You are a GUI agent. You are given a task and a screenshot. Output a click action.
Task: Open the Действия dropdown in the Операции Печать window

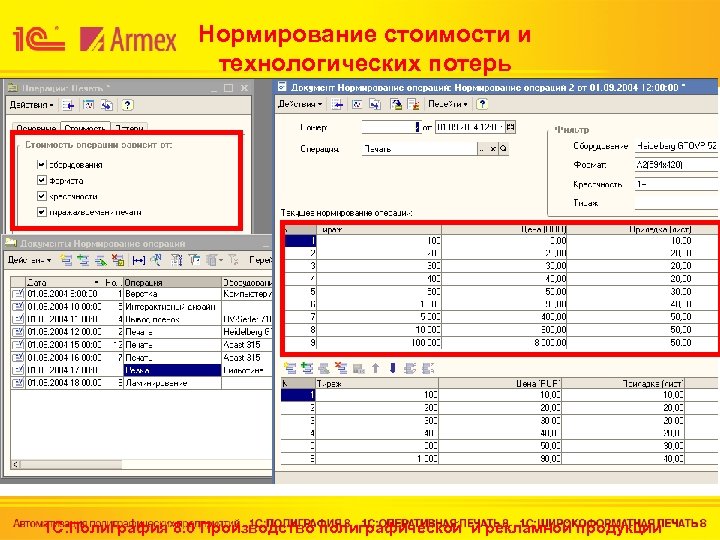tap(31, 105)
